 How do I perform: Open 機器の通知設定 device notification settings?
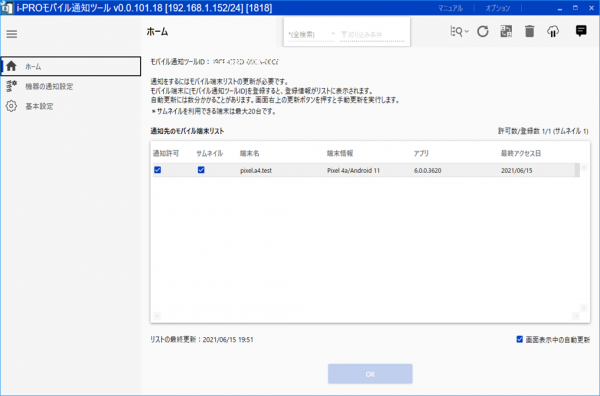point(49,86)
